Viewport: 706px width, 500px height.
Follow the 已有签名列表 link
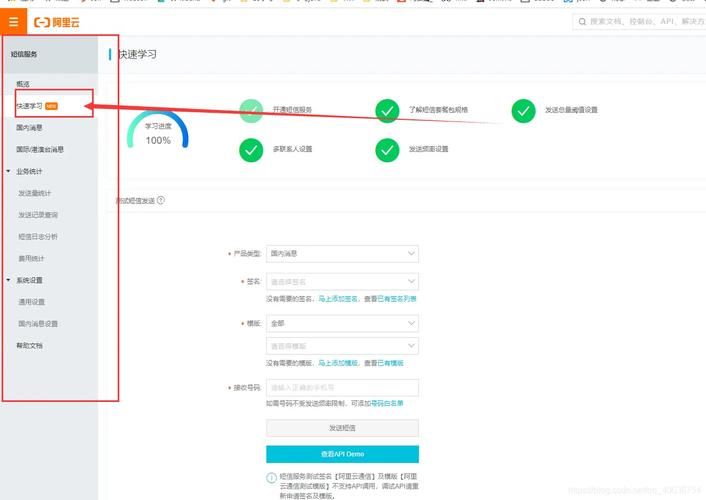click(397, 299)
